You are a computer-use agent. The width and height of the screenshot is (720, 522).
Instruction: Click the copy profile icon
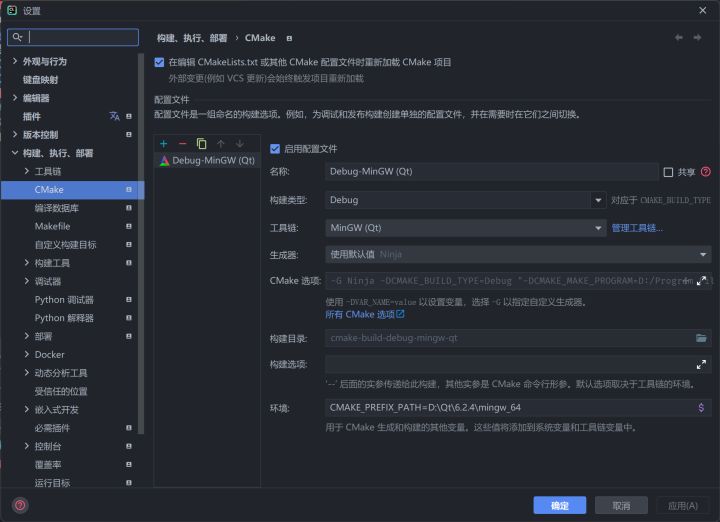pyautogui.click(x=201, y=144)
